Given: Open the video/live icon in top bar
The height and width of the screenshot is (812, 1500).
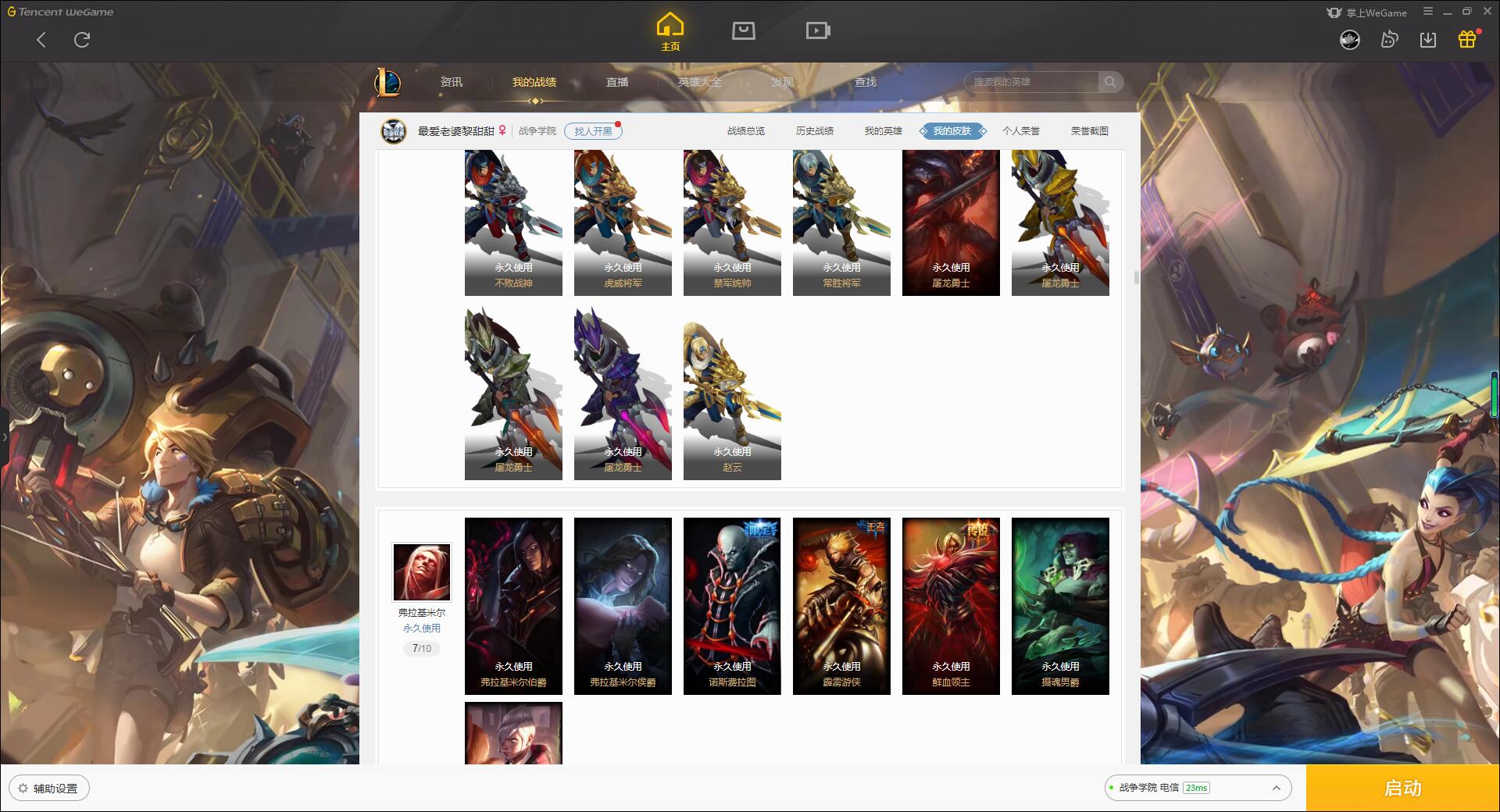Looking at the screenshot, I should (818, 30).
